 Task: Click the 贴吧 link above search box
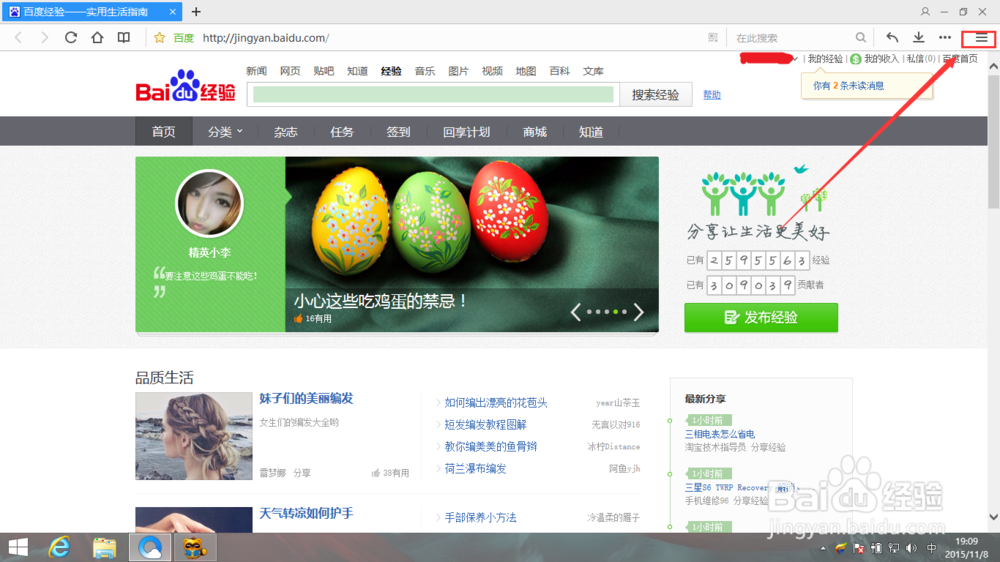coord(324,71)
